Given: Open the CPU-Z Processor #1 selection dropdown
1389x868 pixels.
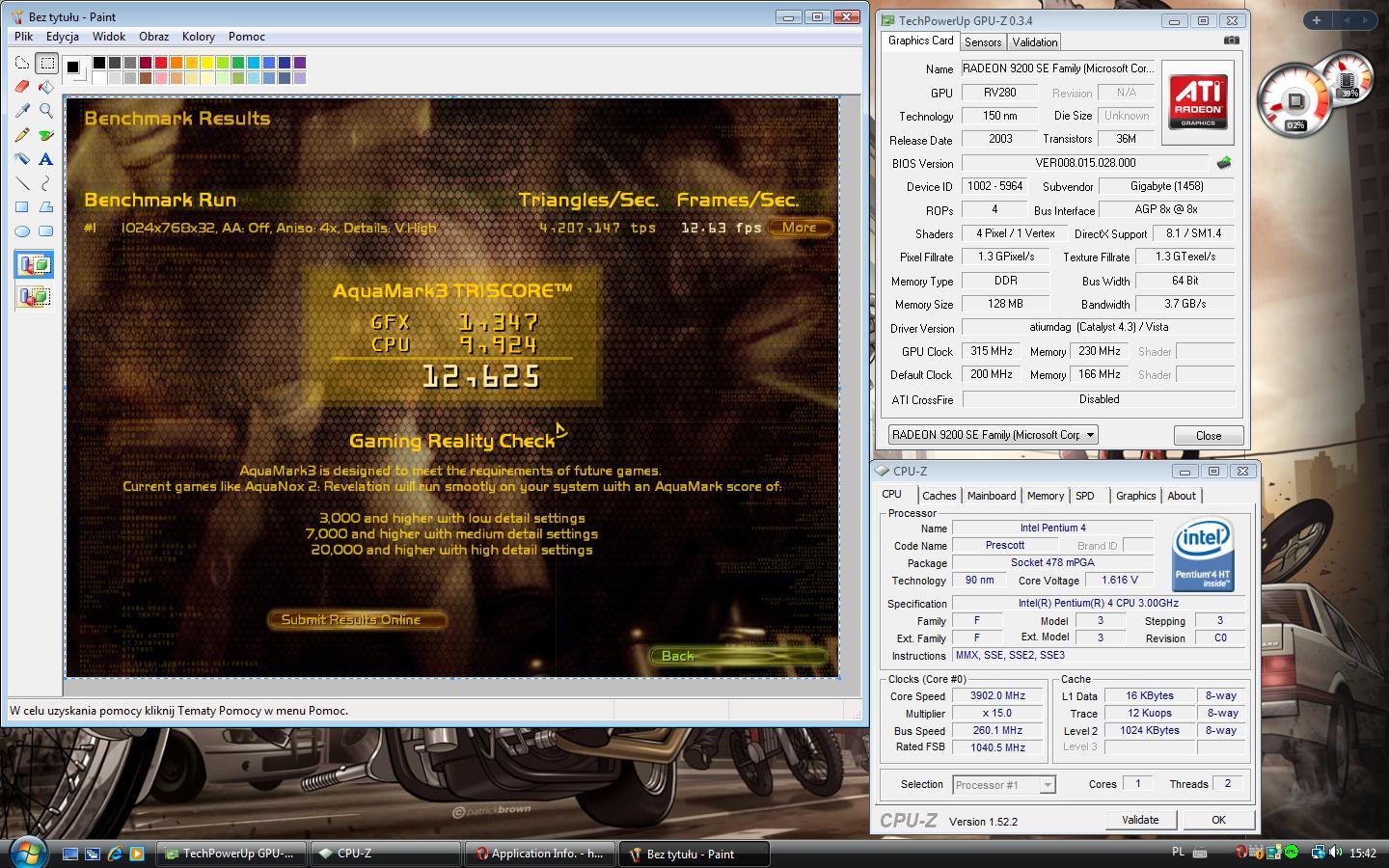Looking at the screenshot, I should [1004, 785].
